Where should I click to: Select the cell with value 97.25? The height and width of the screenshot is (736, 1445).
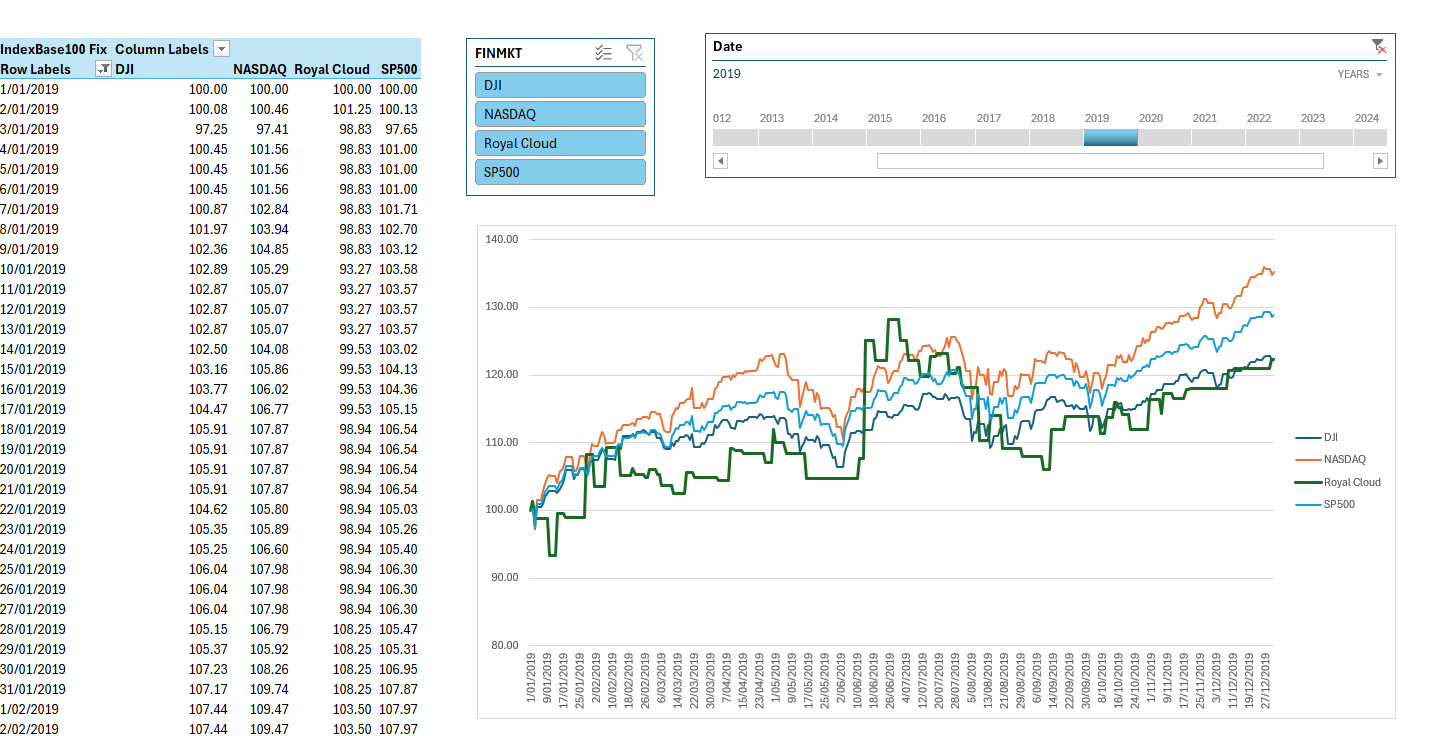click(211, 129)
